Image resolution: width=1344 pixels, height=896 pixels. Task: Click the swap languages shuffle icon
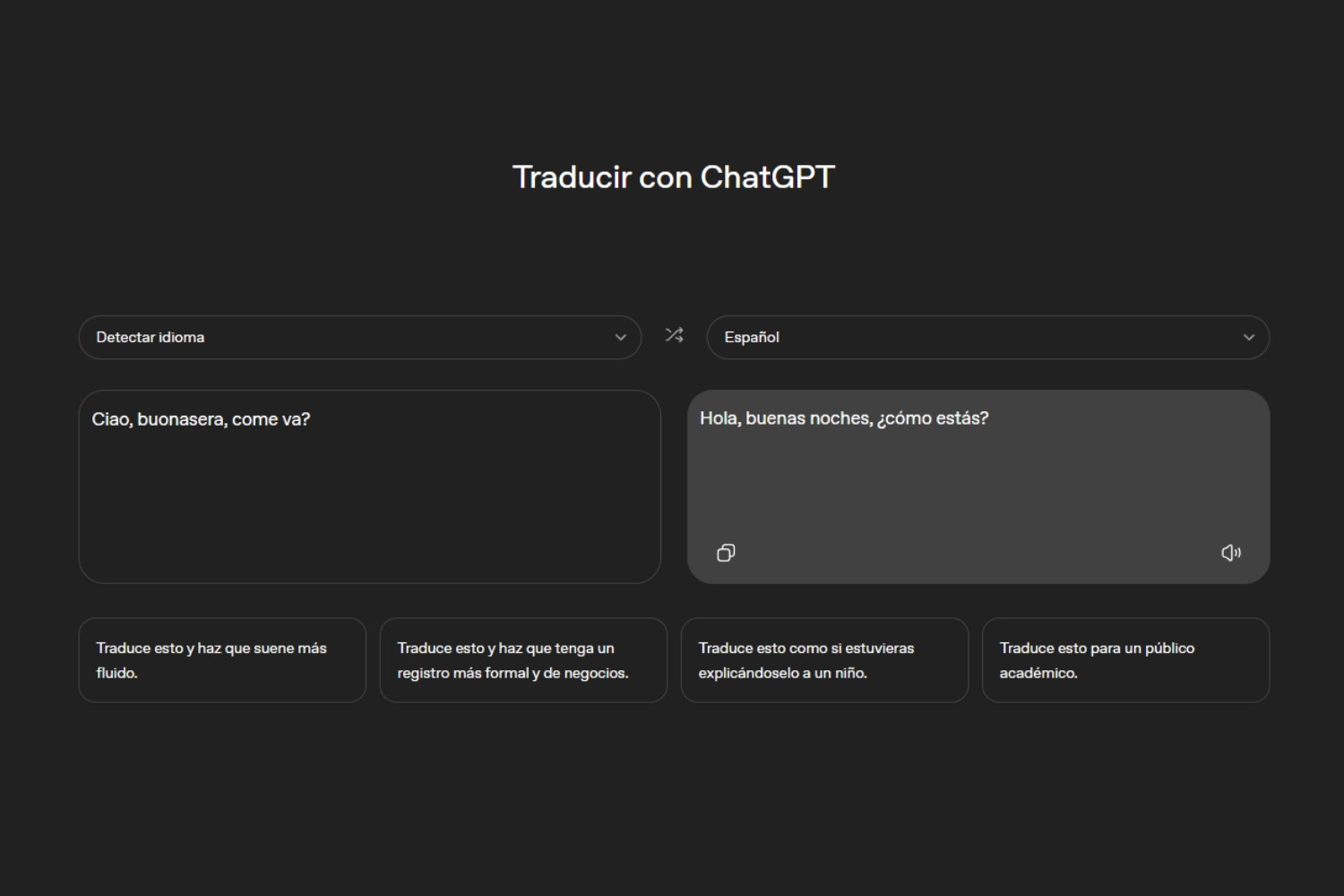(x=674, y=335)
